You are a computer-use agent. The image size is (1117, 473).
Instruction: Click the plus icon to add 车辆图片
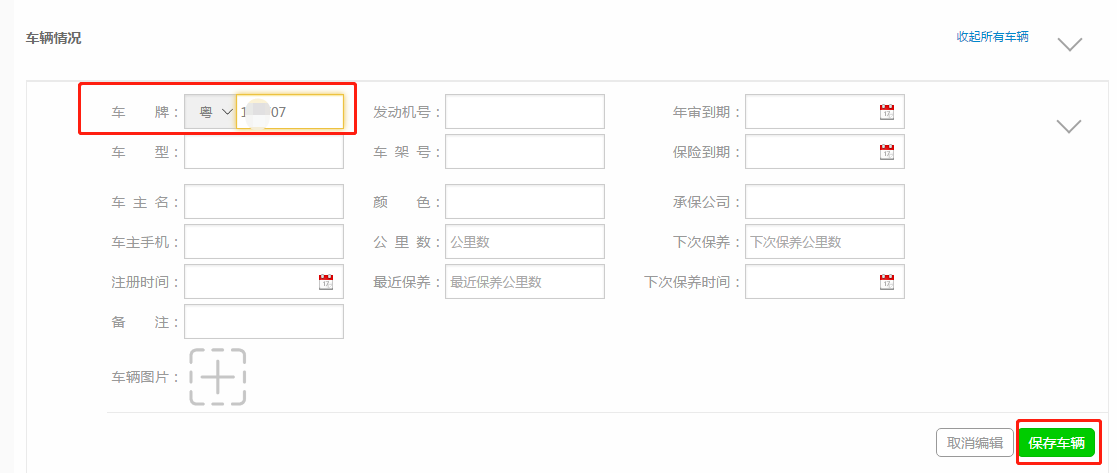click(218, 377)
